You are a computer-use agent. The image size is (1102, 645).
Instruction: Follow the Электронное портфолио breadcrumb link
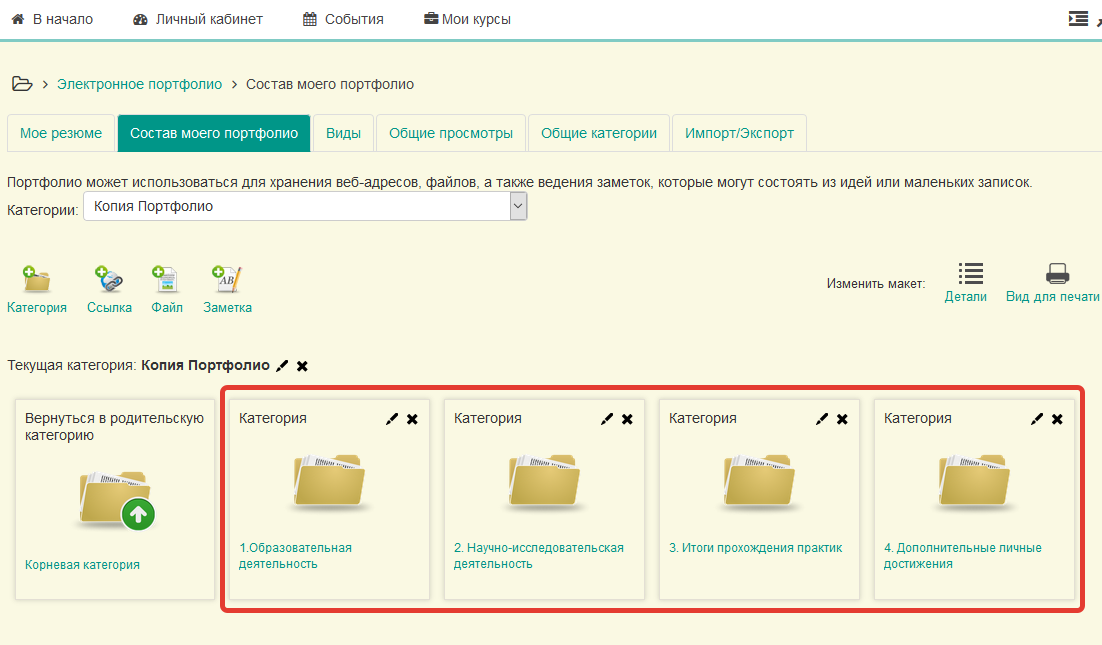pyautogui.click(x=139, y=84)
